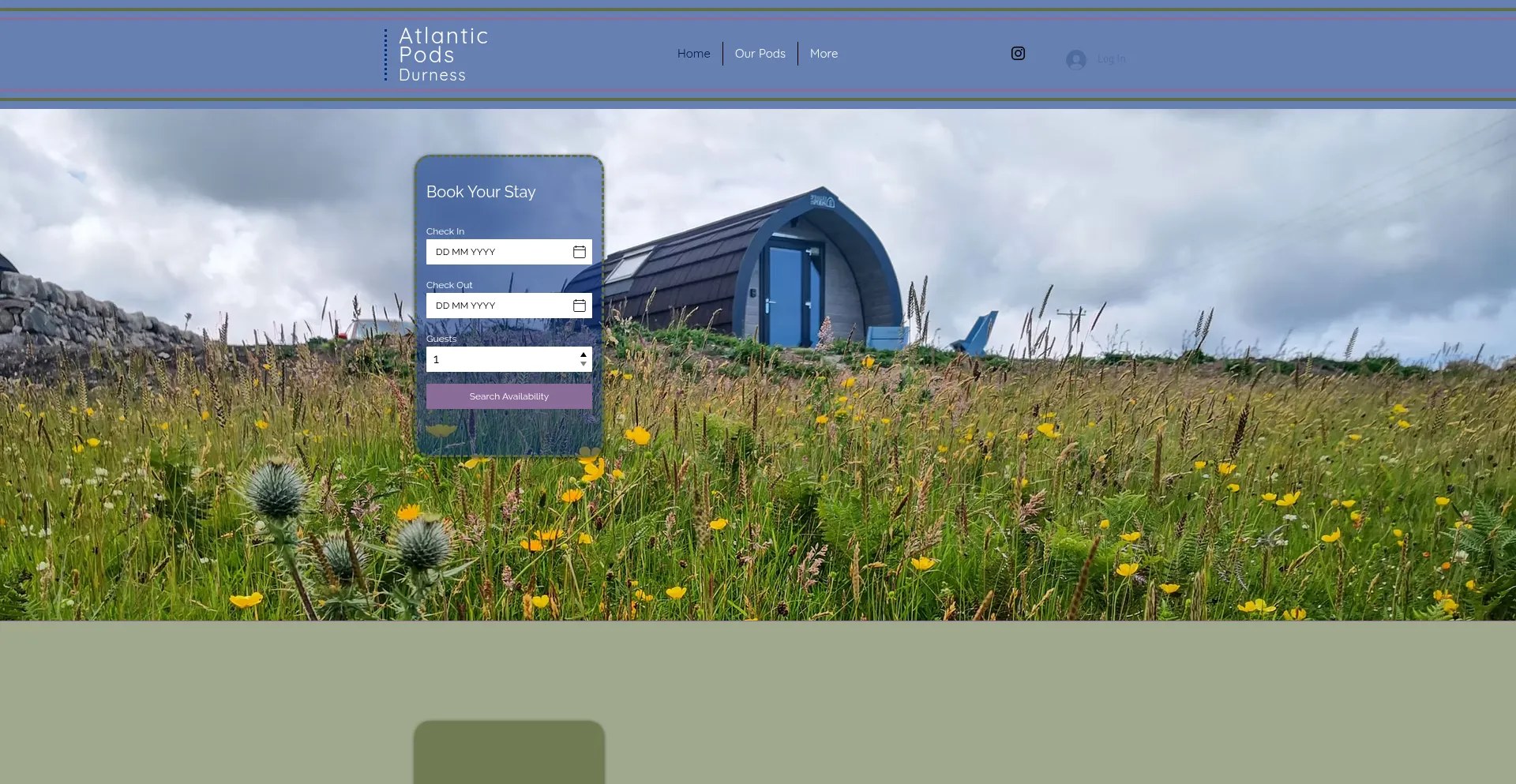Focus the Check In date field
This screenshot has height=784, width=1516.
497,252
